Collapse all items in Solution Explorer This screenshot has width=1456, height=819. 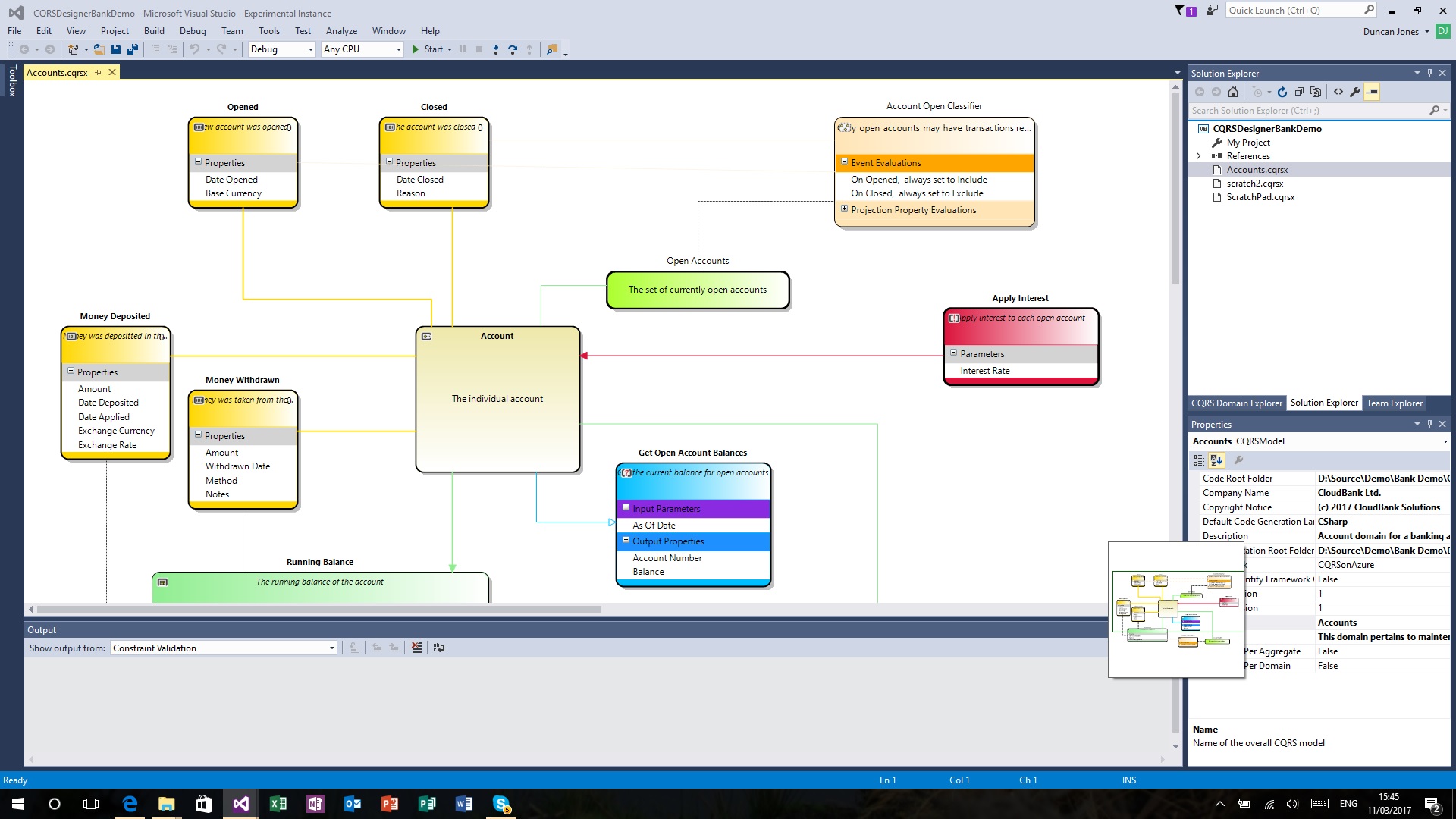[x=1299, y=92]
